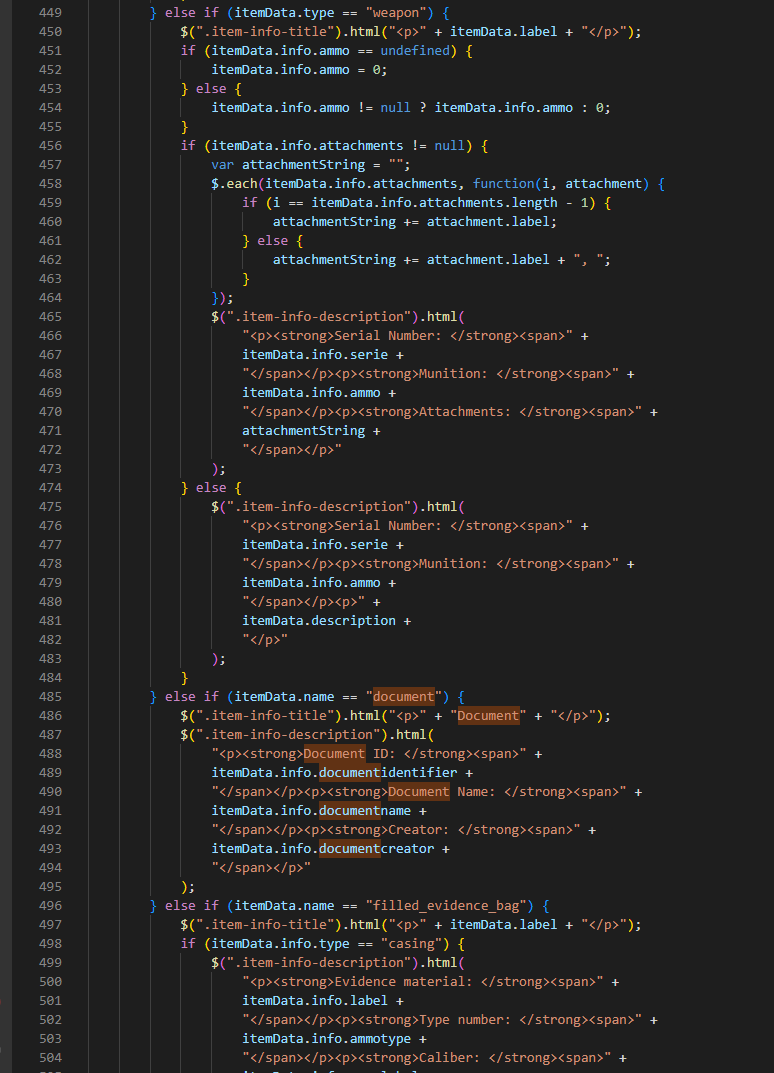Click line number 495 in the gutter

(x=50, y=887)
